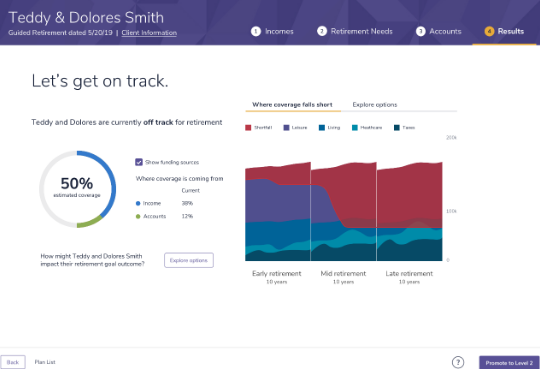Viewport: 540px width, 369px height.
Task: Click the step 3 circle beside Accounts
Action: [420, 31]
